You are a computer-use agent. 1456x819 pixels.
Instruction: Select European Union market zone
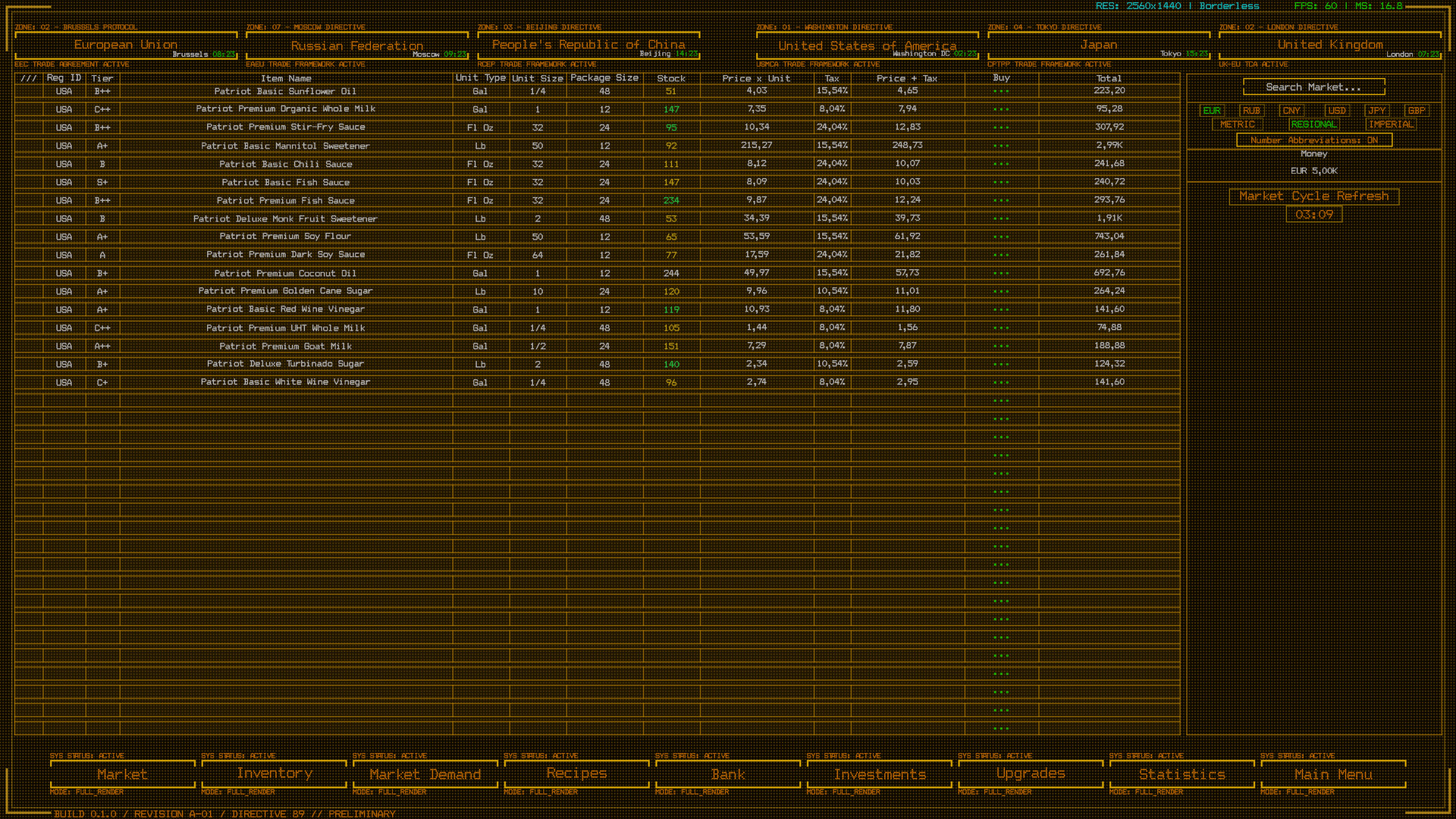click(x=126, y=45)
